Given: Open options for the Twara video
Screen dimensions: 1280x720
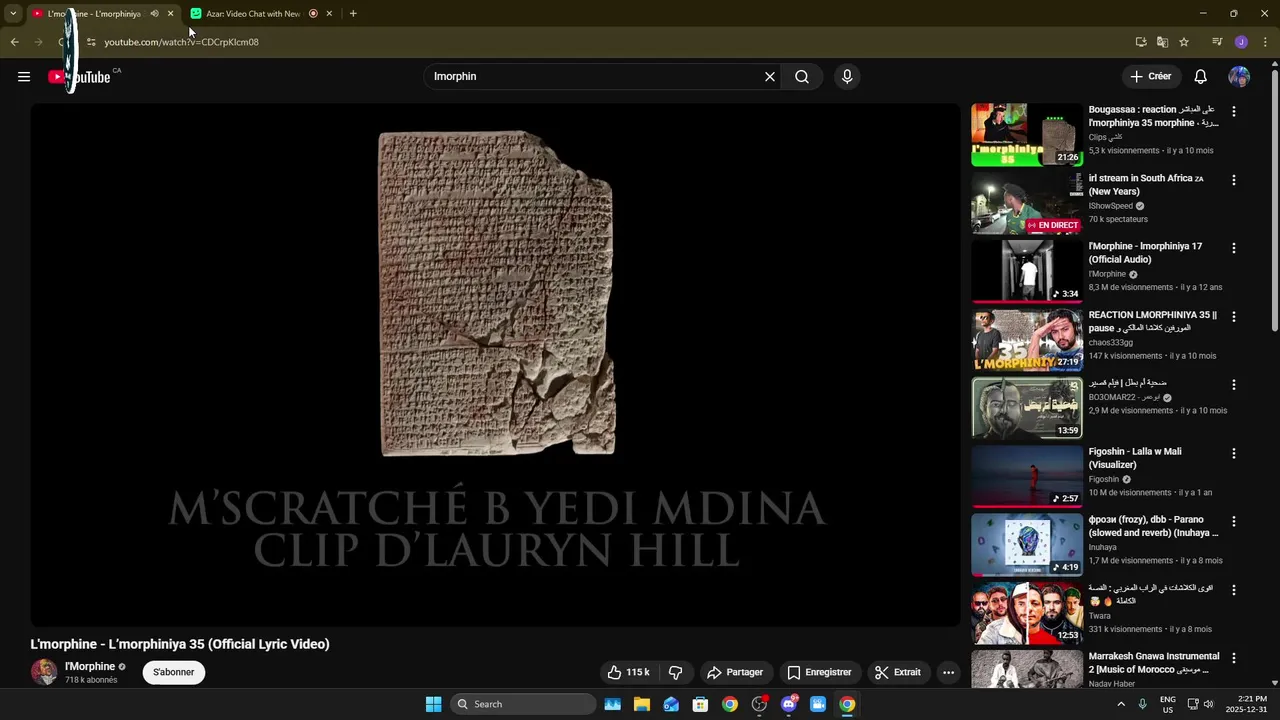Looking at the screenshot, I should coord(1234,590).
